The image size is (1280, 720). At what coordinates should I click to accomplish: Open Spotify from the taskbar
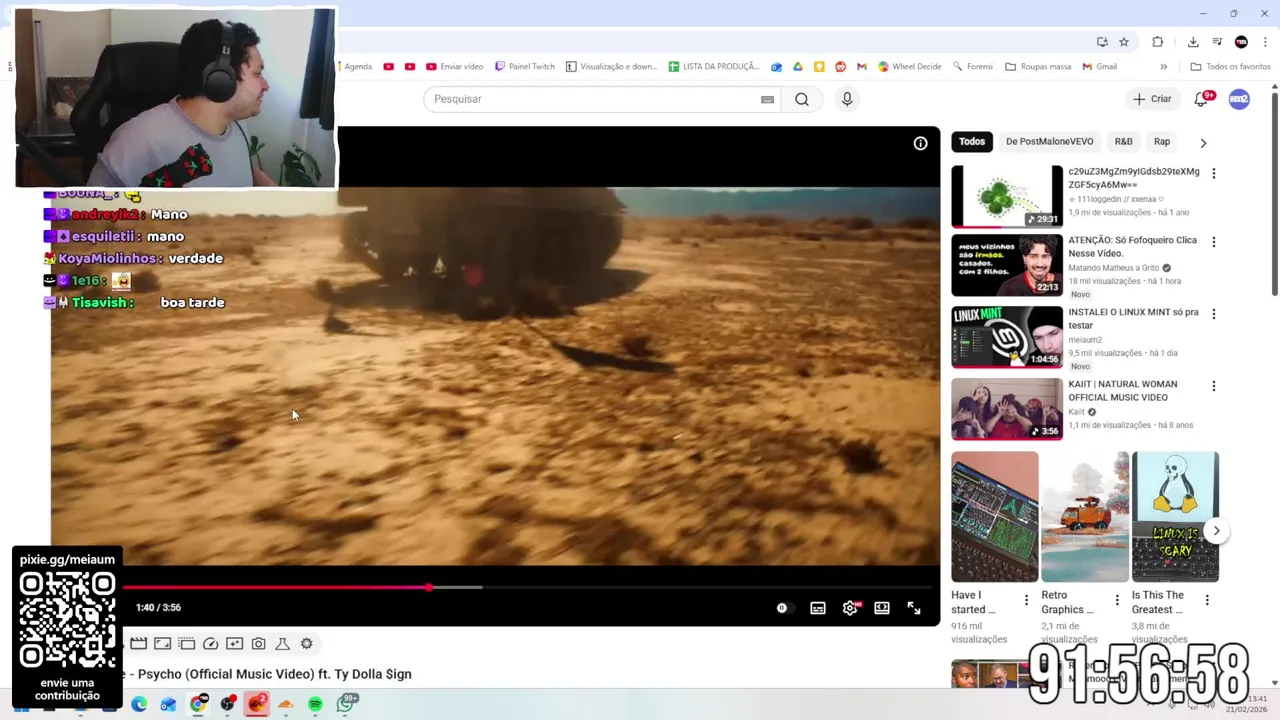(x=315, y=705)
